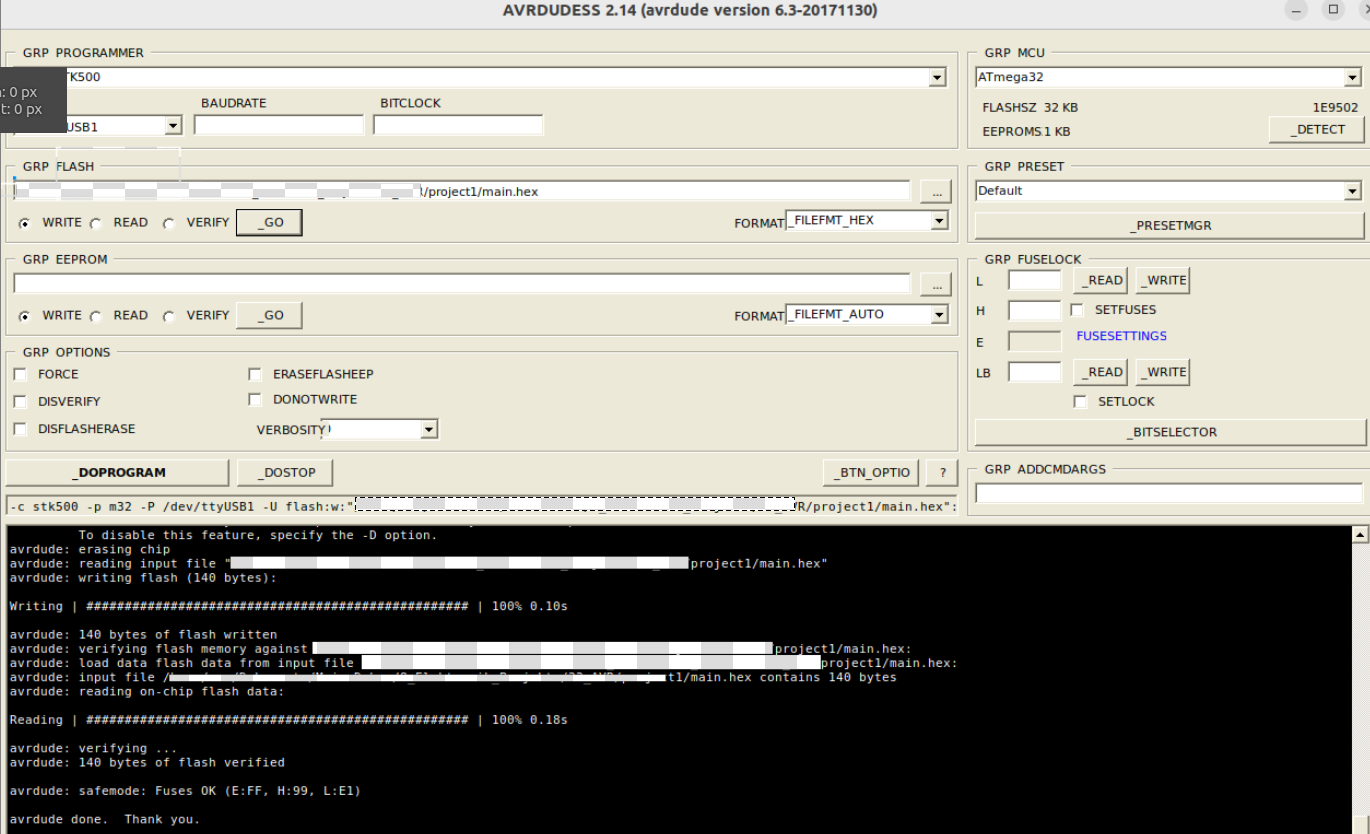Screen dimensions: 1370x834
Task: Click the L fuse input field
Action: pos(1034,280)
